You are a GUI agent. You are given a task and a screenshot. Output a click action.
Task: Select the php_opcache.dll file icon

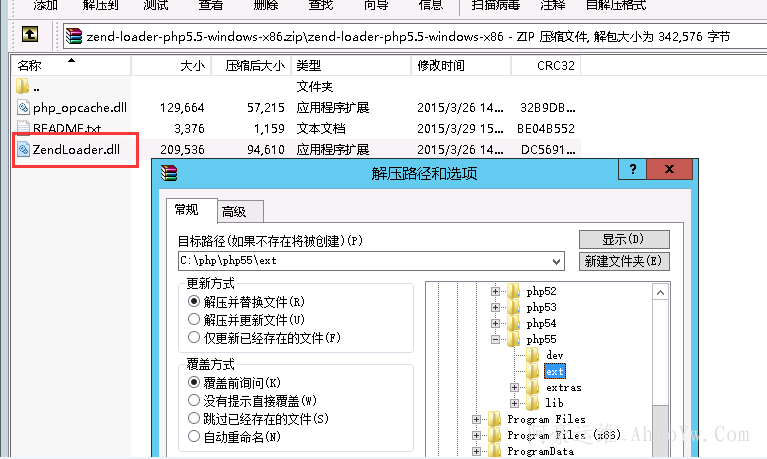pos(24,108)
